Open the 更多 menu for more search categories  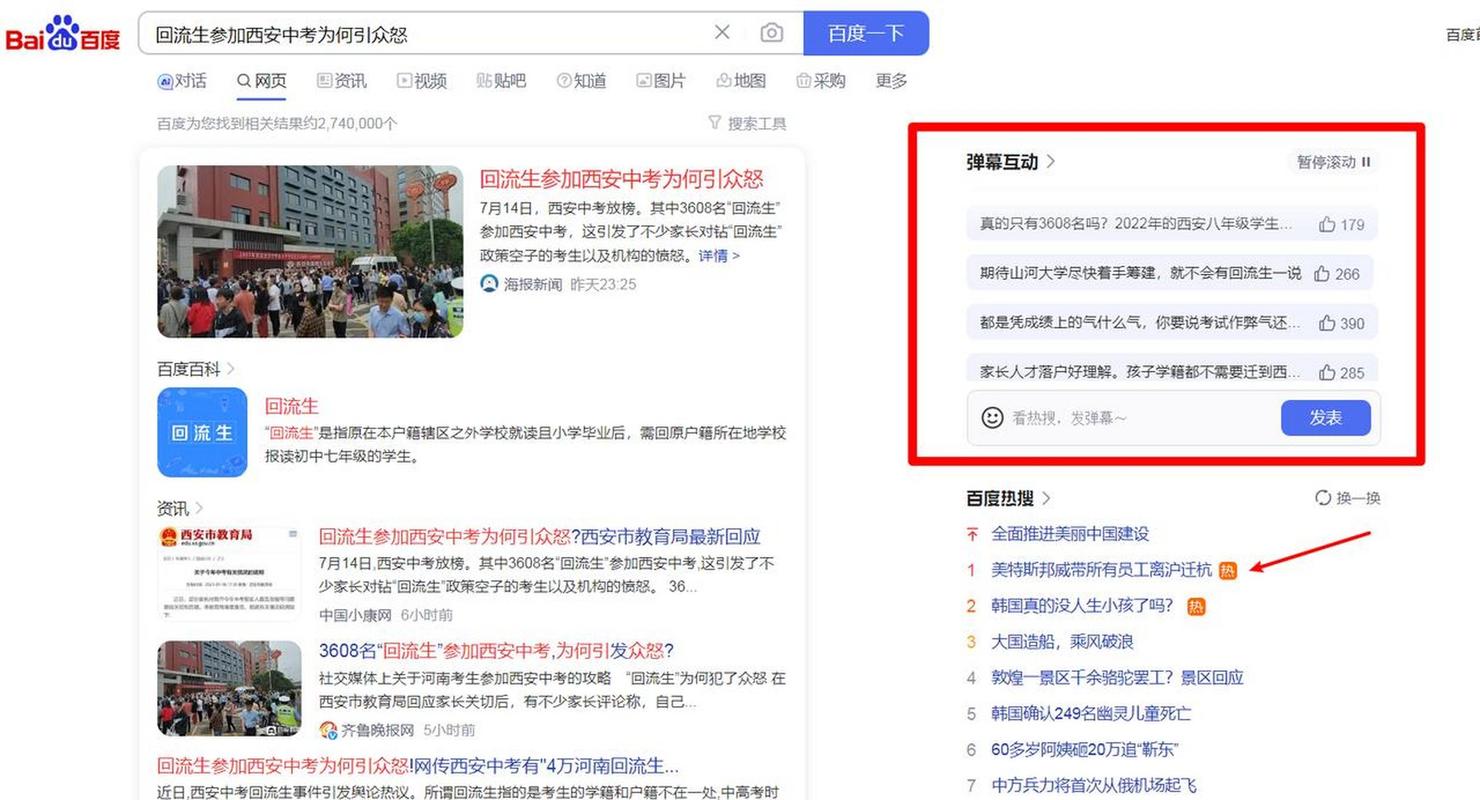pyautogui.click(x=891, y=81)
